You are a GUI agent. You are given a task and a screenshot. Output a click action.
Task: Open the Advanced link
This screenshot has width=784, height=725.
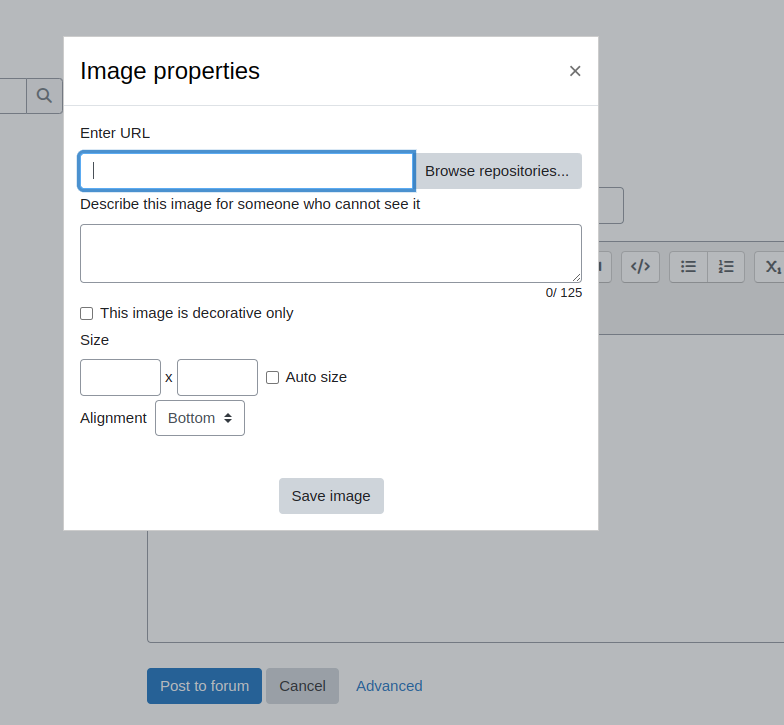389,686
